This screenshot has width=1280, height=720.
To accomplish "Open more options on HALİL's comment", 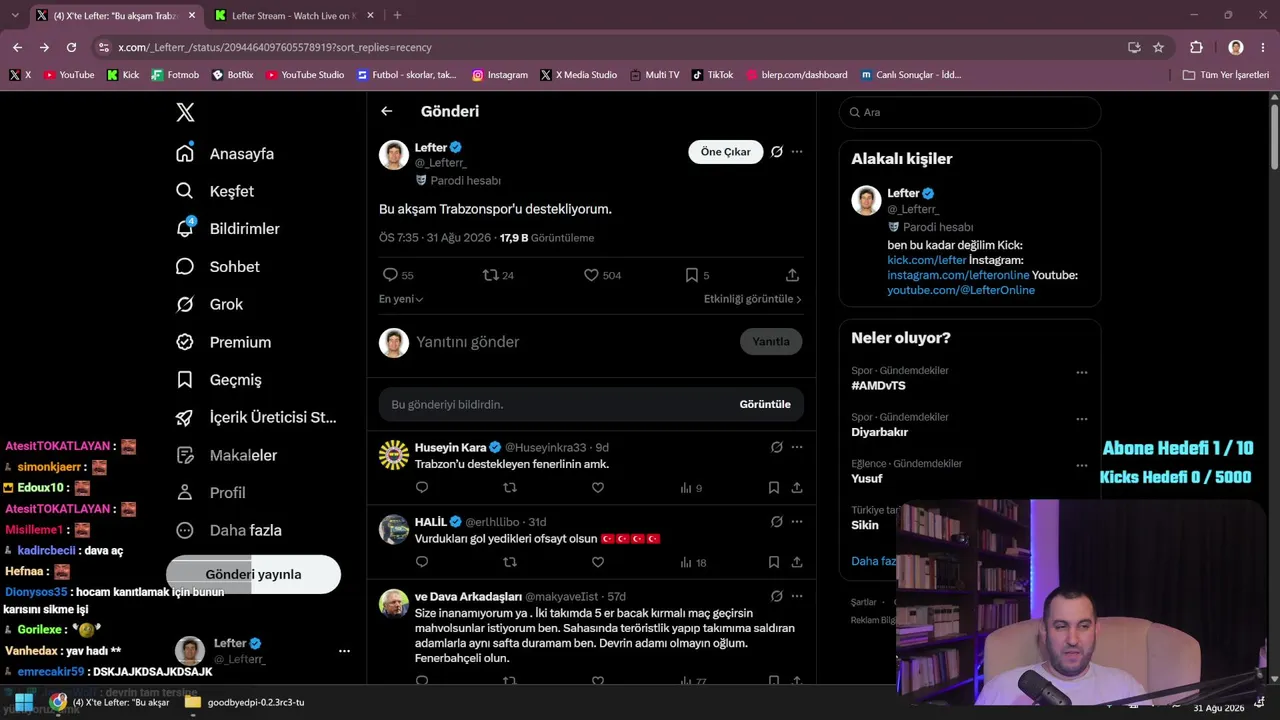I will click(797, 521).
